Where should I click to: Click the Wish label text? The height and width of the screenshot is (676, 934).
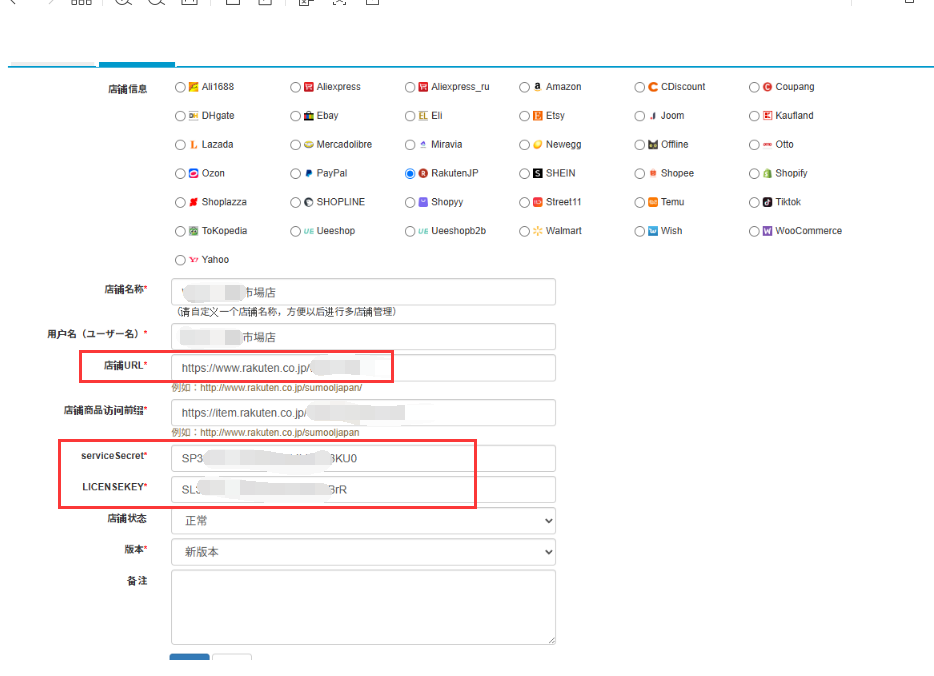click(x=671, y=231)
